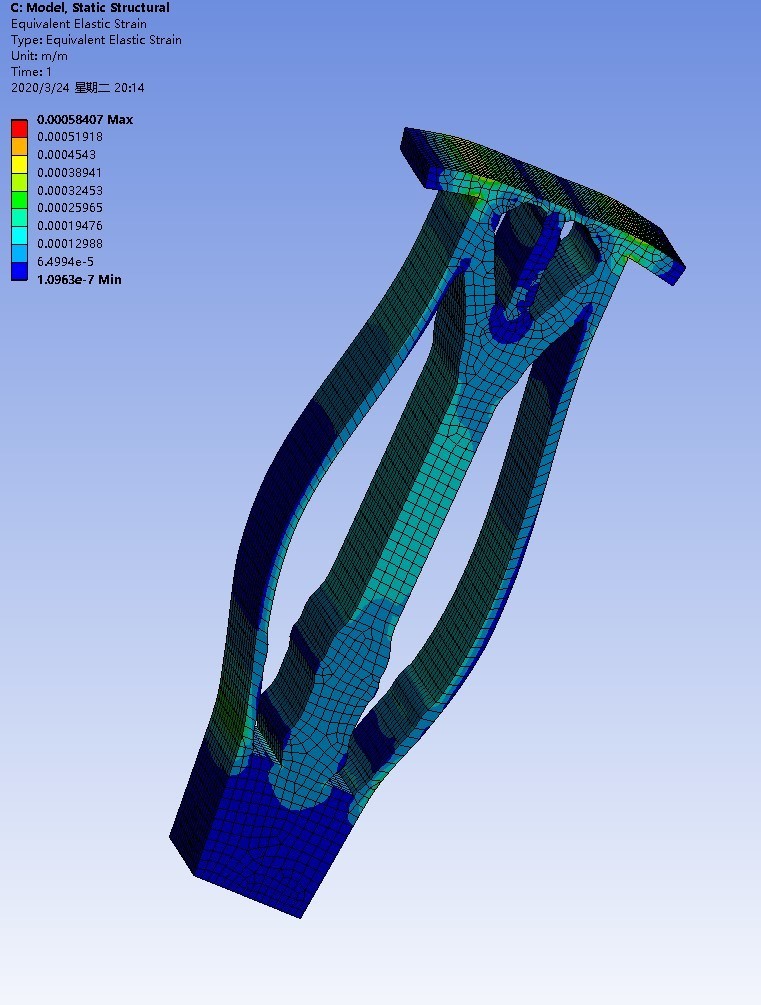Click the yellow legend color band

(x=19, y=164)
